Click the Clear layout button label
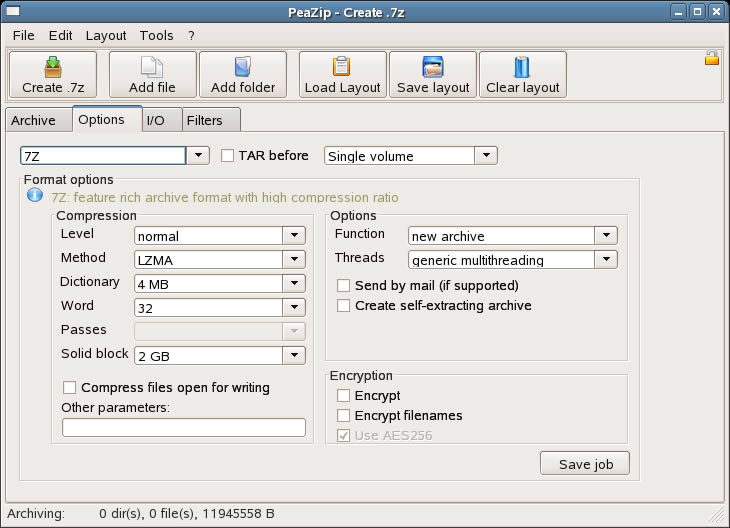730x528 pixels. 523,88
